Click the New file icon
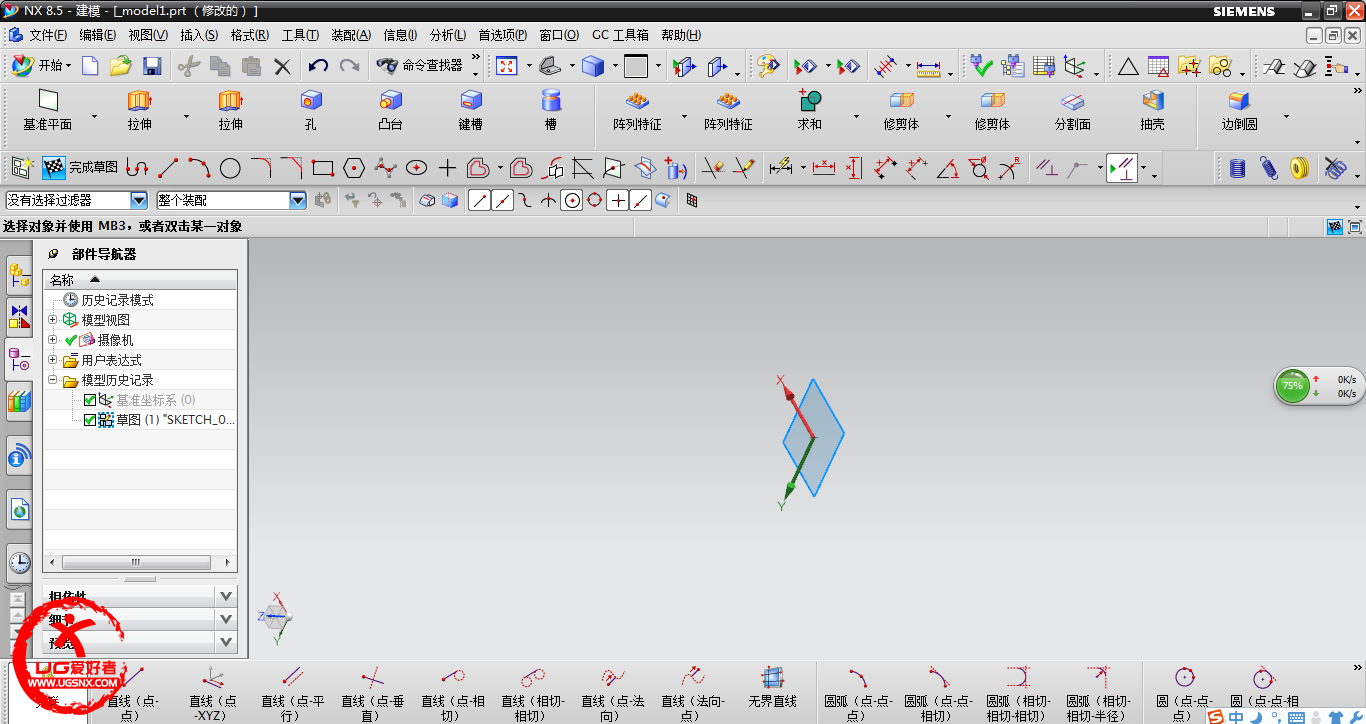This screenshot has height=724, width=1366. [x=90, y=66]
